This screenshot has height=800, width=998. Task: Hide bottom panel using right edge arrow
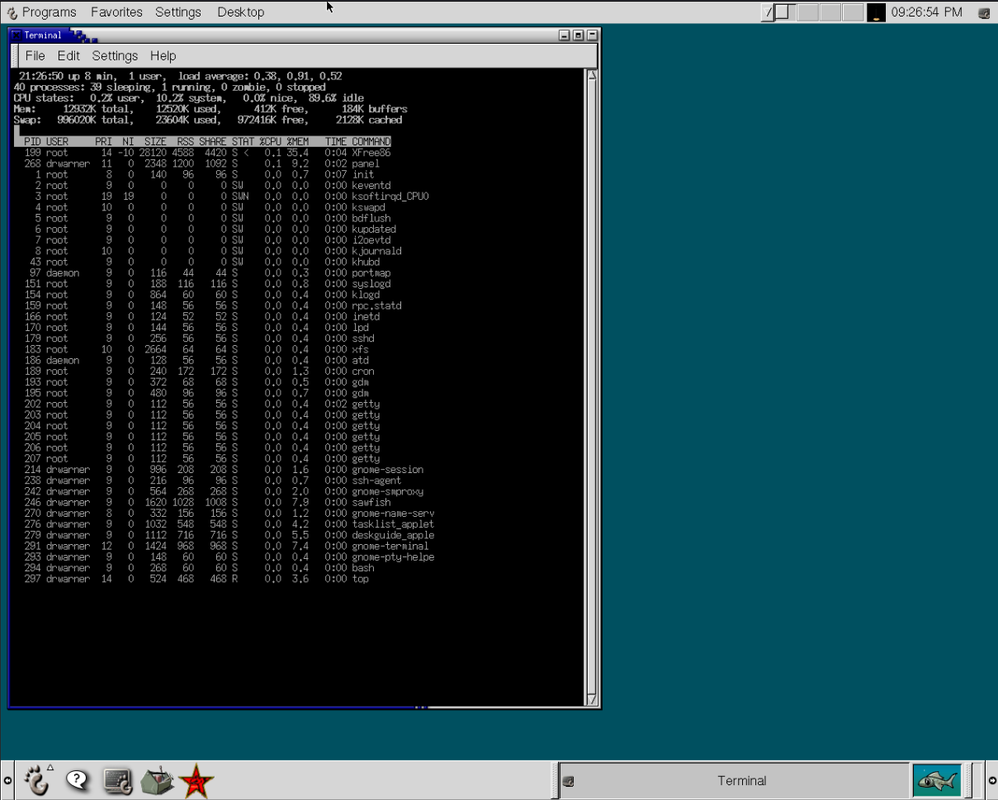[991, 780]
